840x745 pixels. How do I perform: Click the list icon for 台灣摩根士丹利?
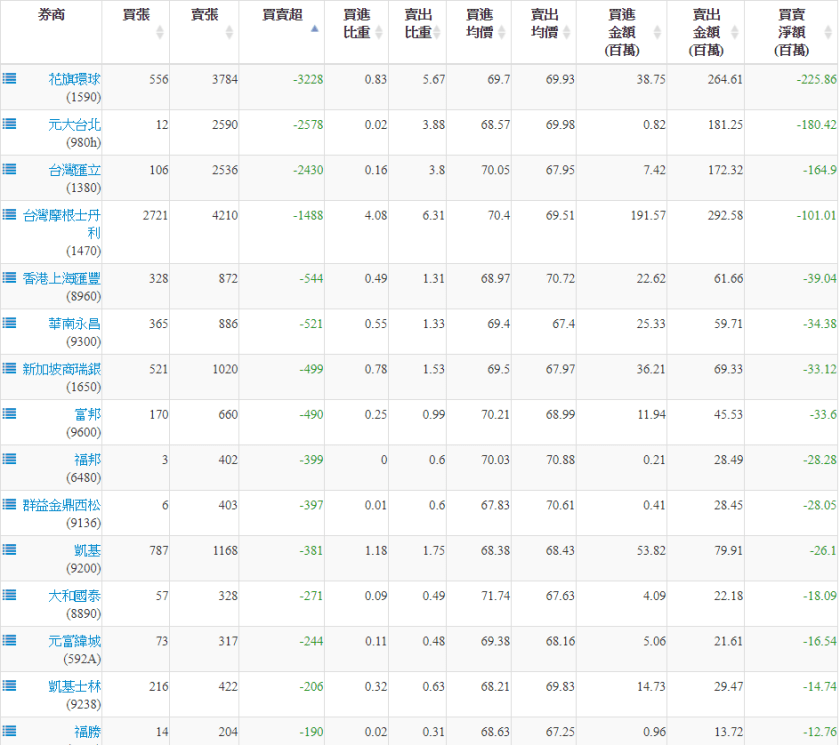coord(9,214)
